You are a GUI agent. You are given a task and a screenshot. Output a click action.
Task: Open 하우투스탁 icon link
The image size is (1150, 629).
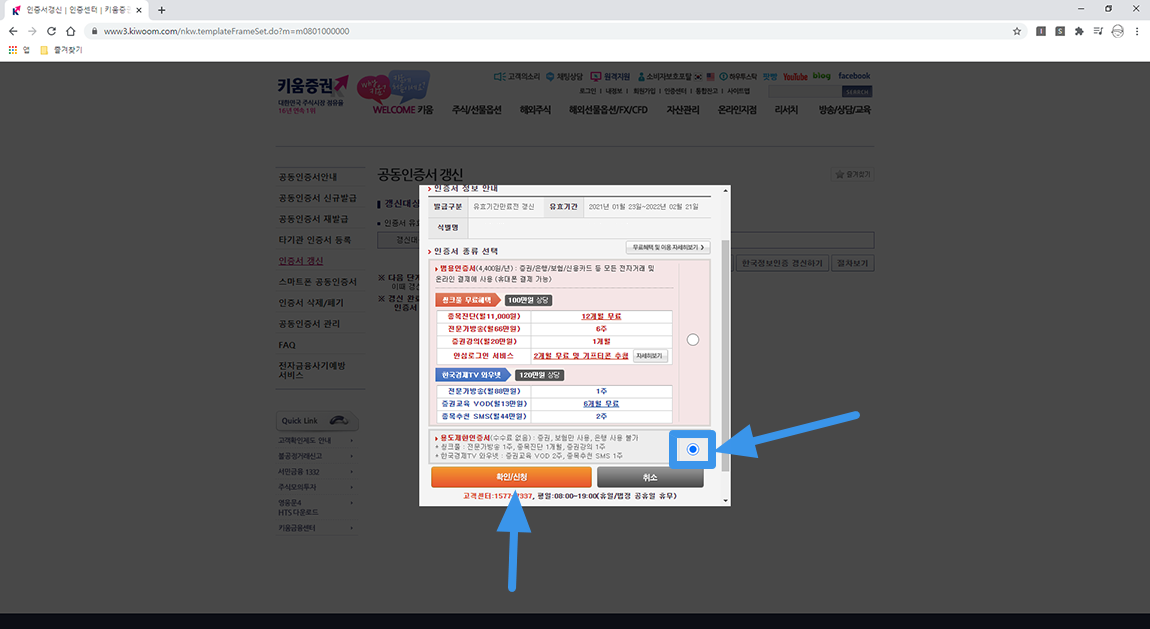click(x=738, y=76)
